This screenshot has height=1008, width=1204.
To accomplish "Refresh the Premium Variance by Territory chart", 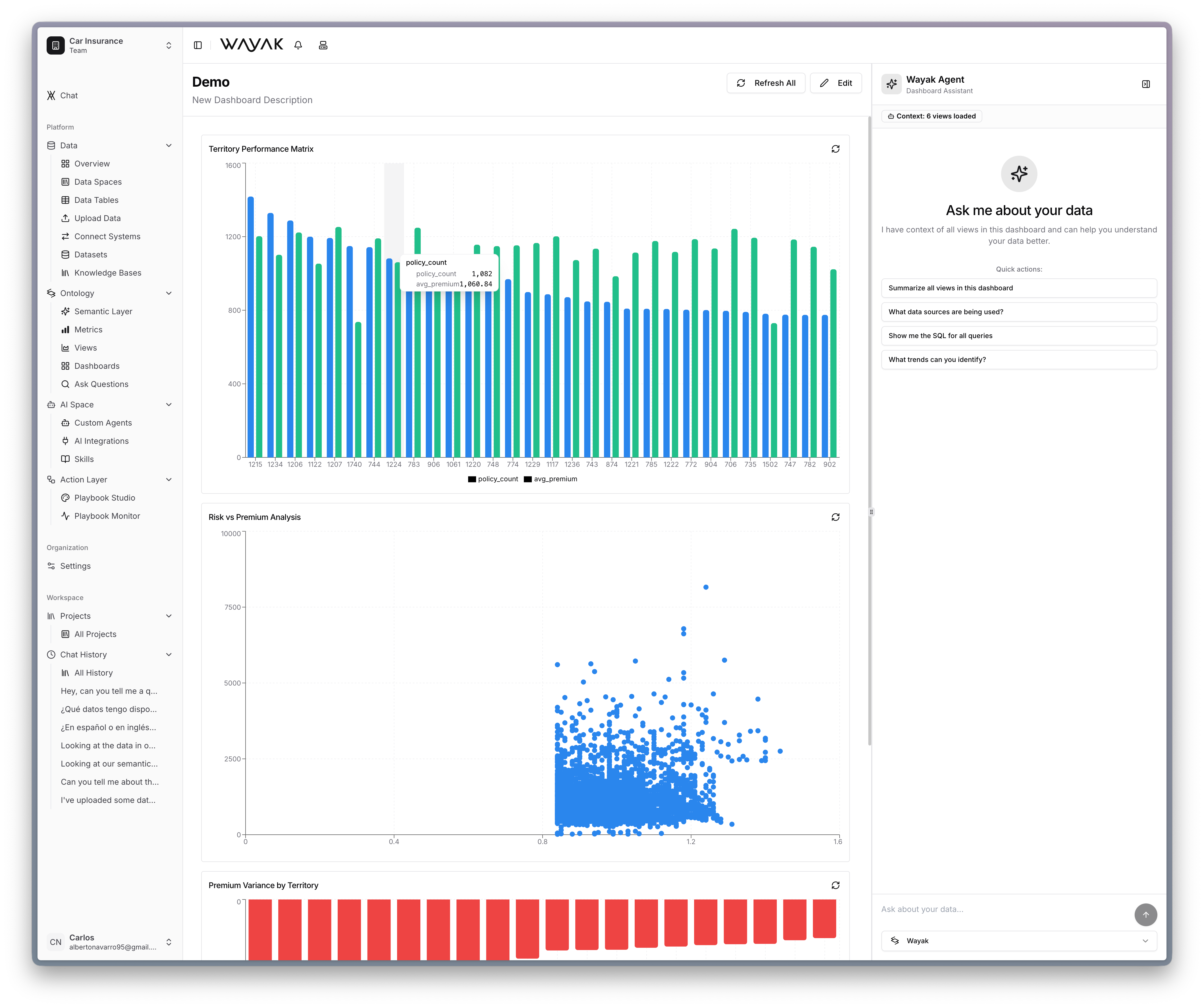I will tap(835, 885).
